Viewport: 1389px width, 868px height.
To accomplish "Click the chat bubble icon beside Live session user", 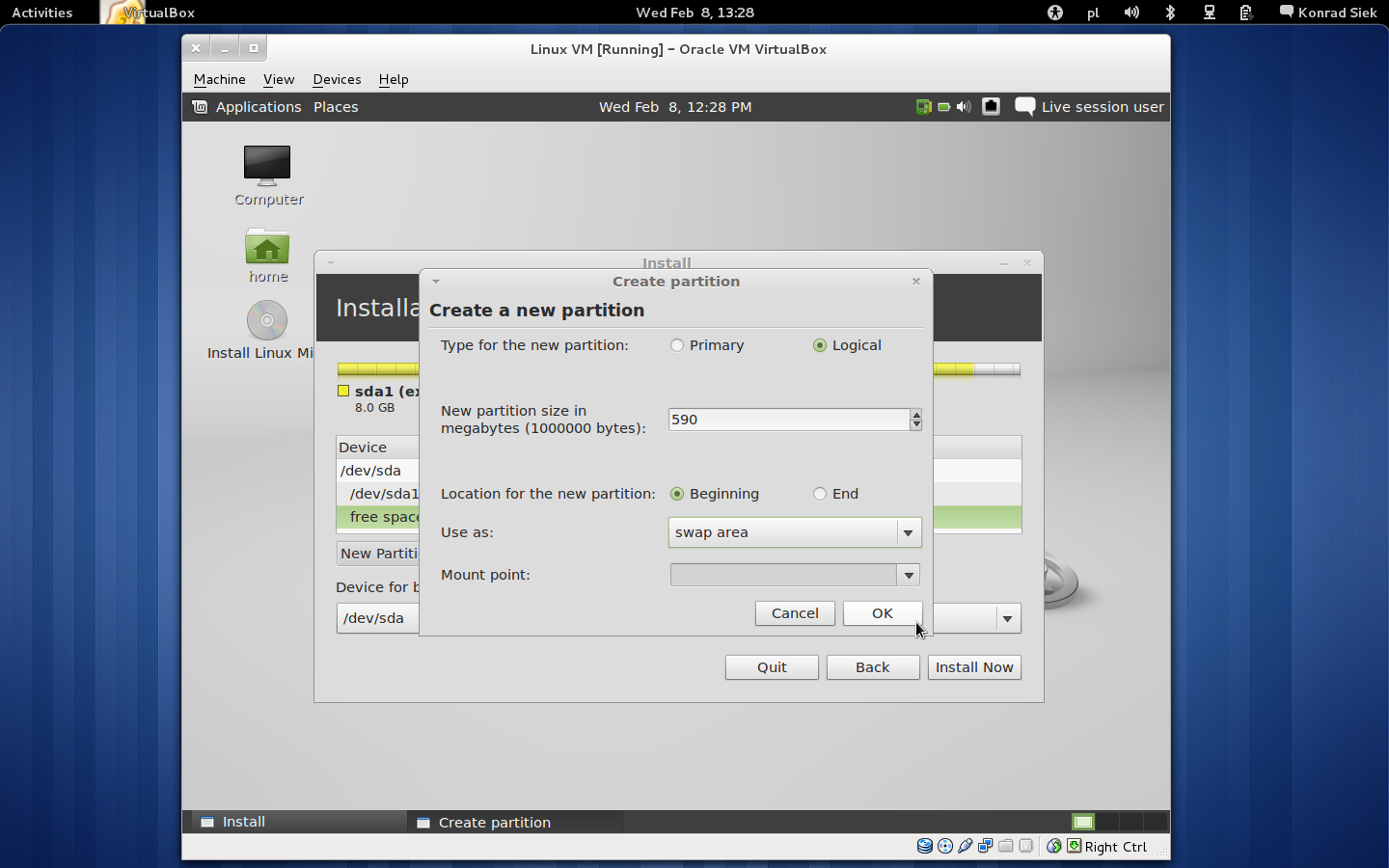I will click(x=1024, y=107).
